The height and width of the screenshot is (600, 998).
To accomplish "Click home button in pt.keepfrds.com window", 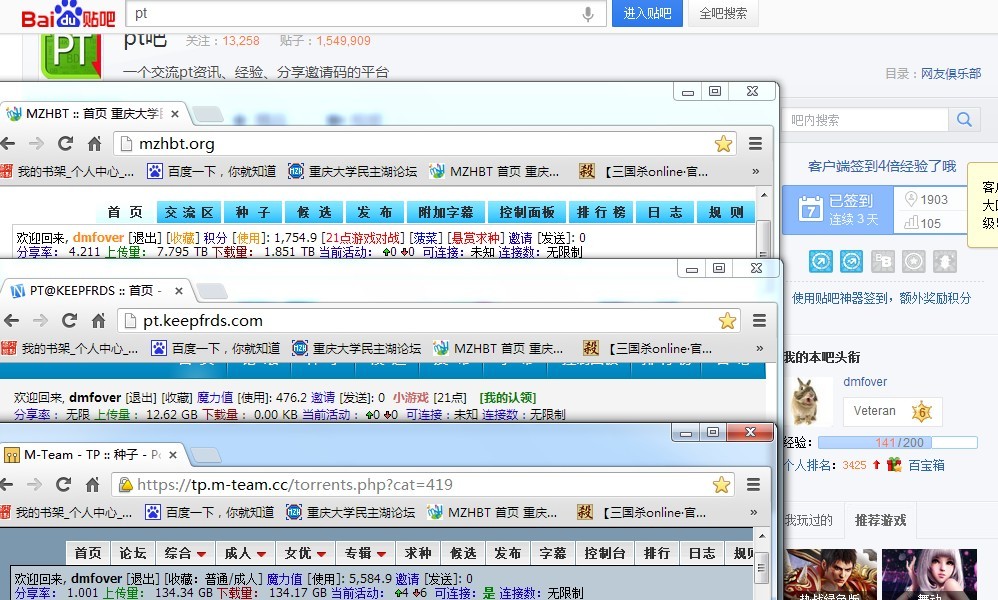I will pyautogui.click(x=98, y=320).
